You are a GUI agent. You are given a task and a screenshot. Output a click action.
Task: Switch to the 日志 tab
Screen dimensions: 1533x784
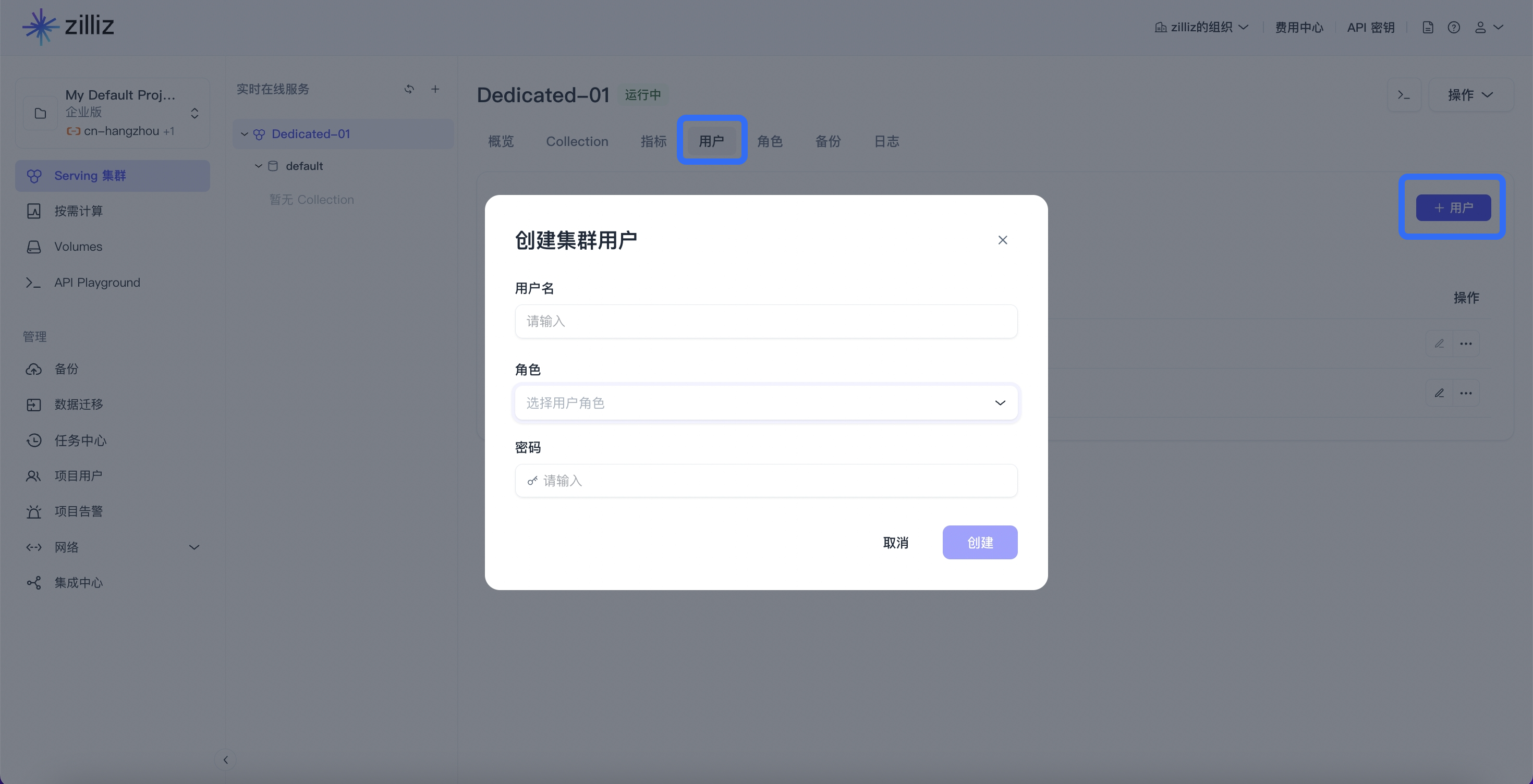pos(887,142)
